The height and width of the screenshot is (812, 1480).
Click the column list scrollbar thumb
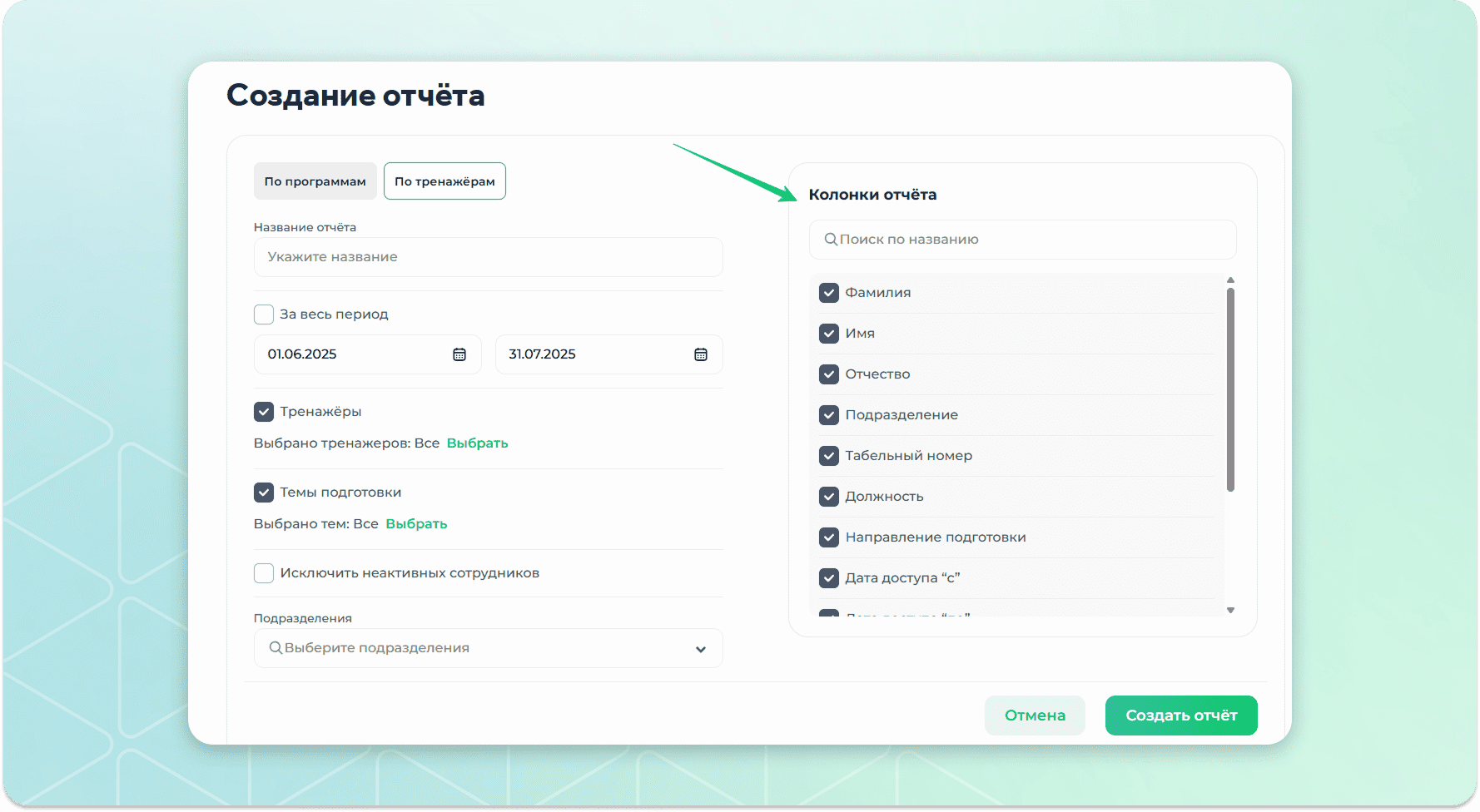click(1230, 389)
